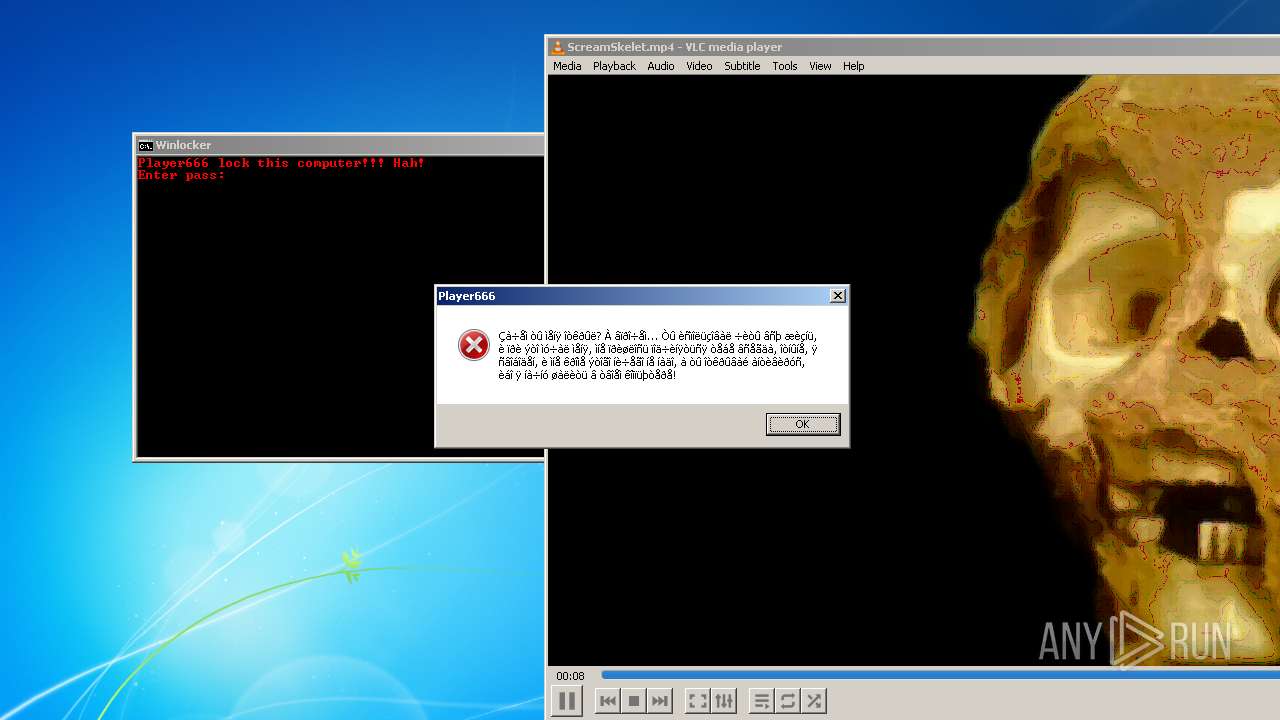Skip to next media in VLC
The image size is (1280, 720).
tap(660, 701)
